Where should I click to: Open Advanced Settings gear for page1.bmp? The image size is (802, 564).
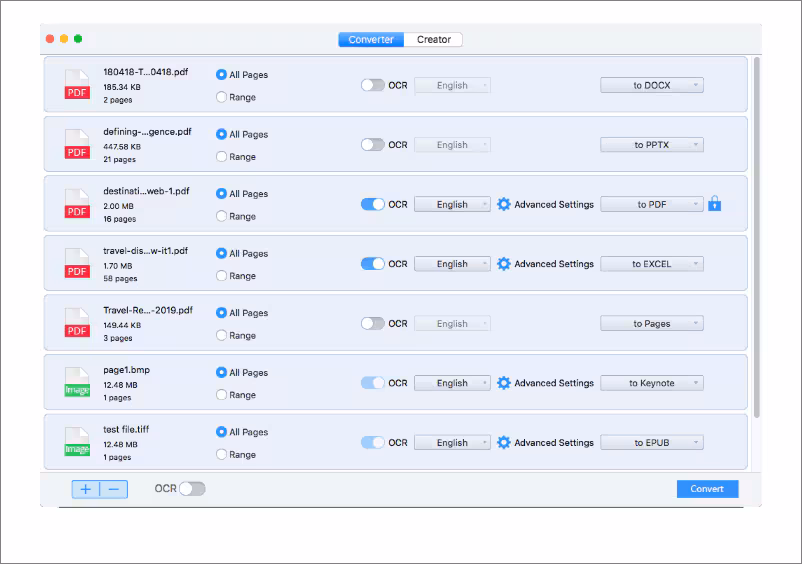click(x=504, y=383)
